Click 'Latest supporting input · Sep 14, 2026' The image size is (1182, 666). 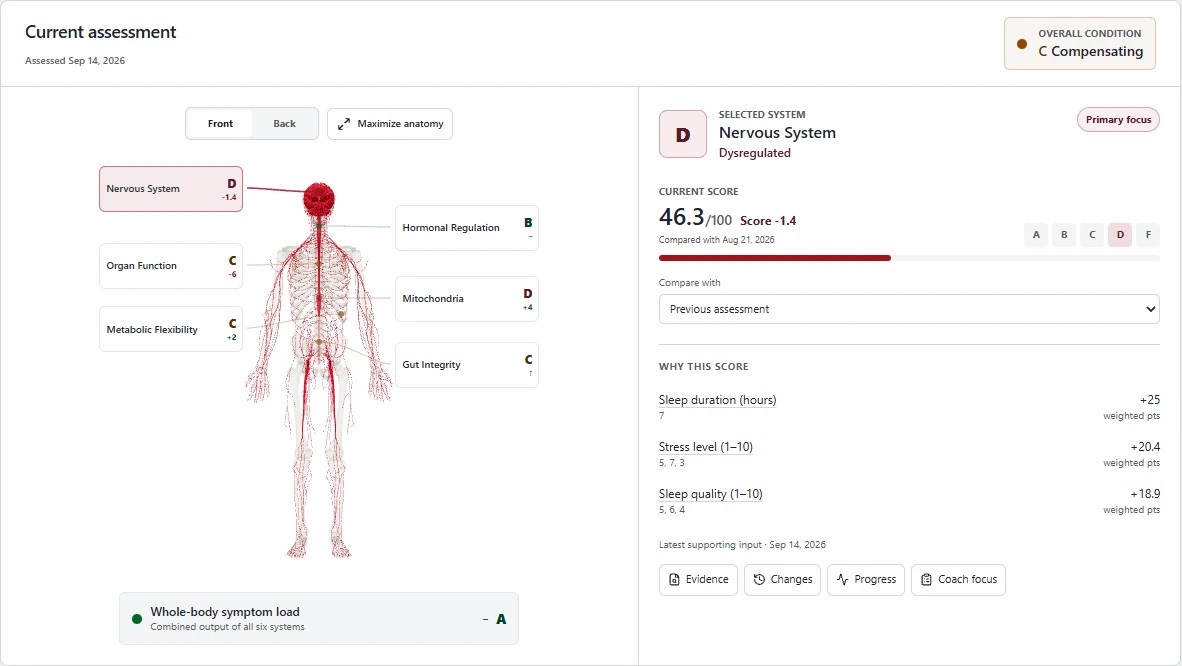point(743,545)
